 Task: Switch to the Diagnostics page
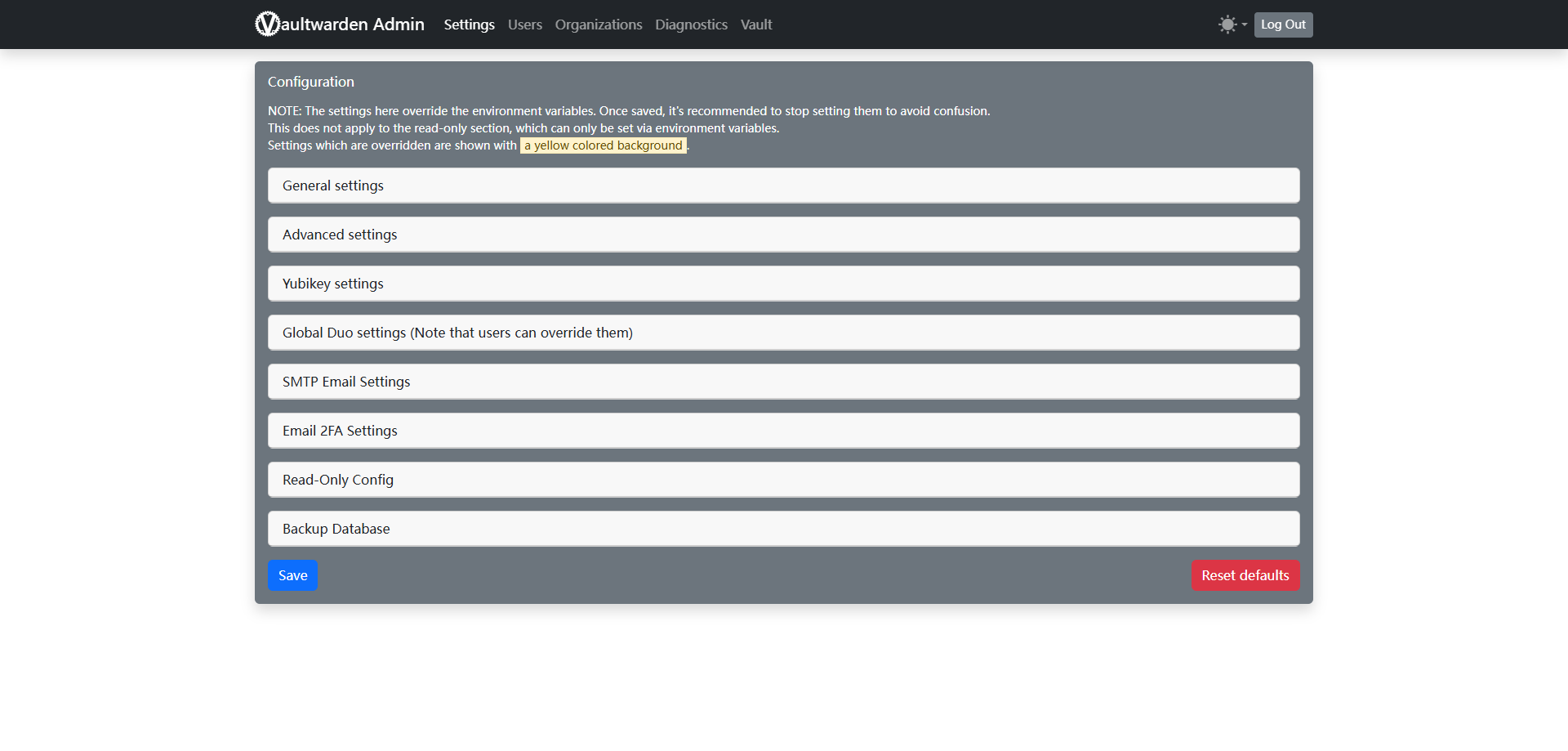pos(691,25)
